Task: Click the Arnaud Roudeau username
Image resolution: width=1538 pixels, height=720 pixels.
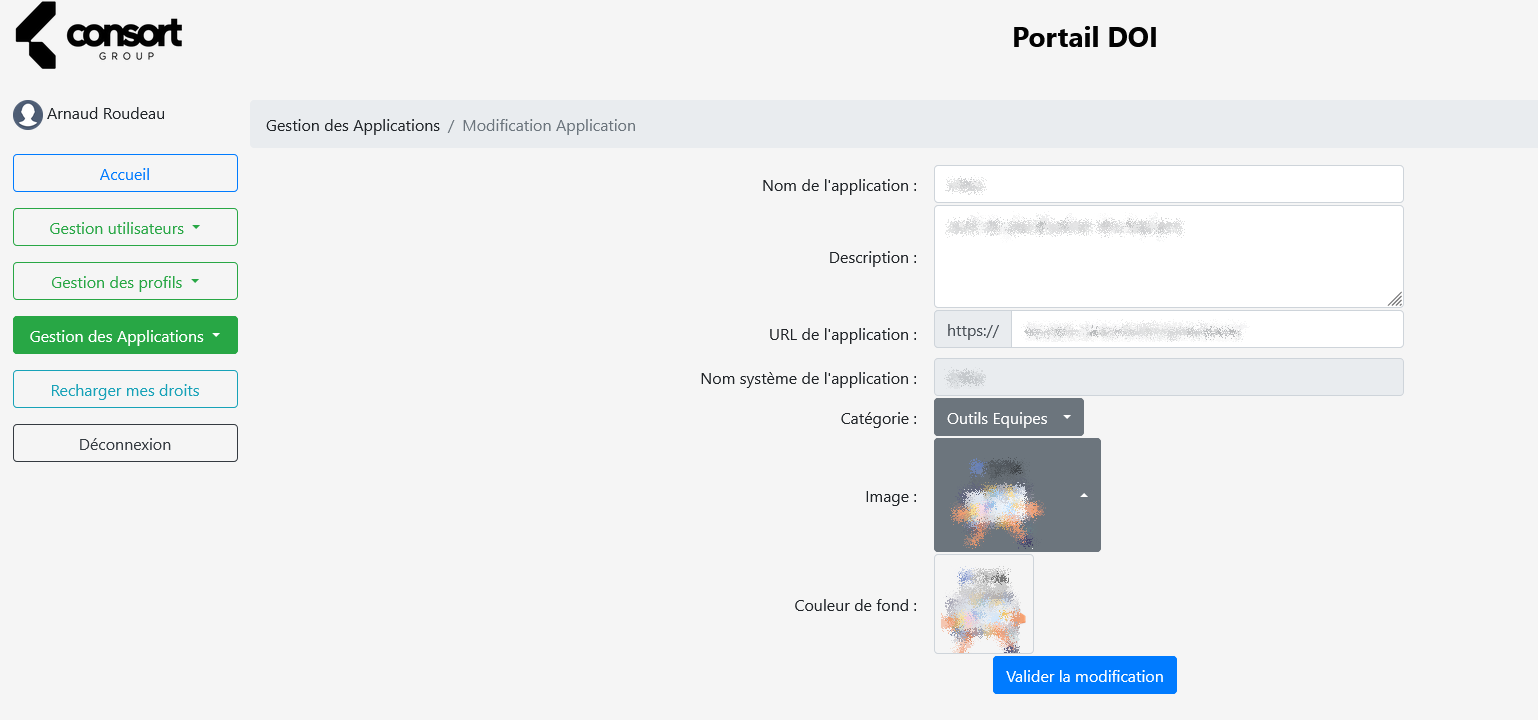Action: [x=106, y=114]
